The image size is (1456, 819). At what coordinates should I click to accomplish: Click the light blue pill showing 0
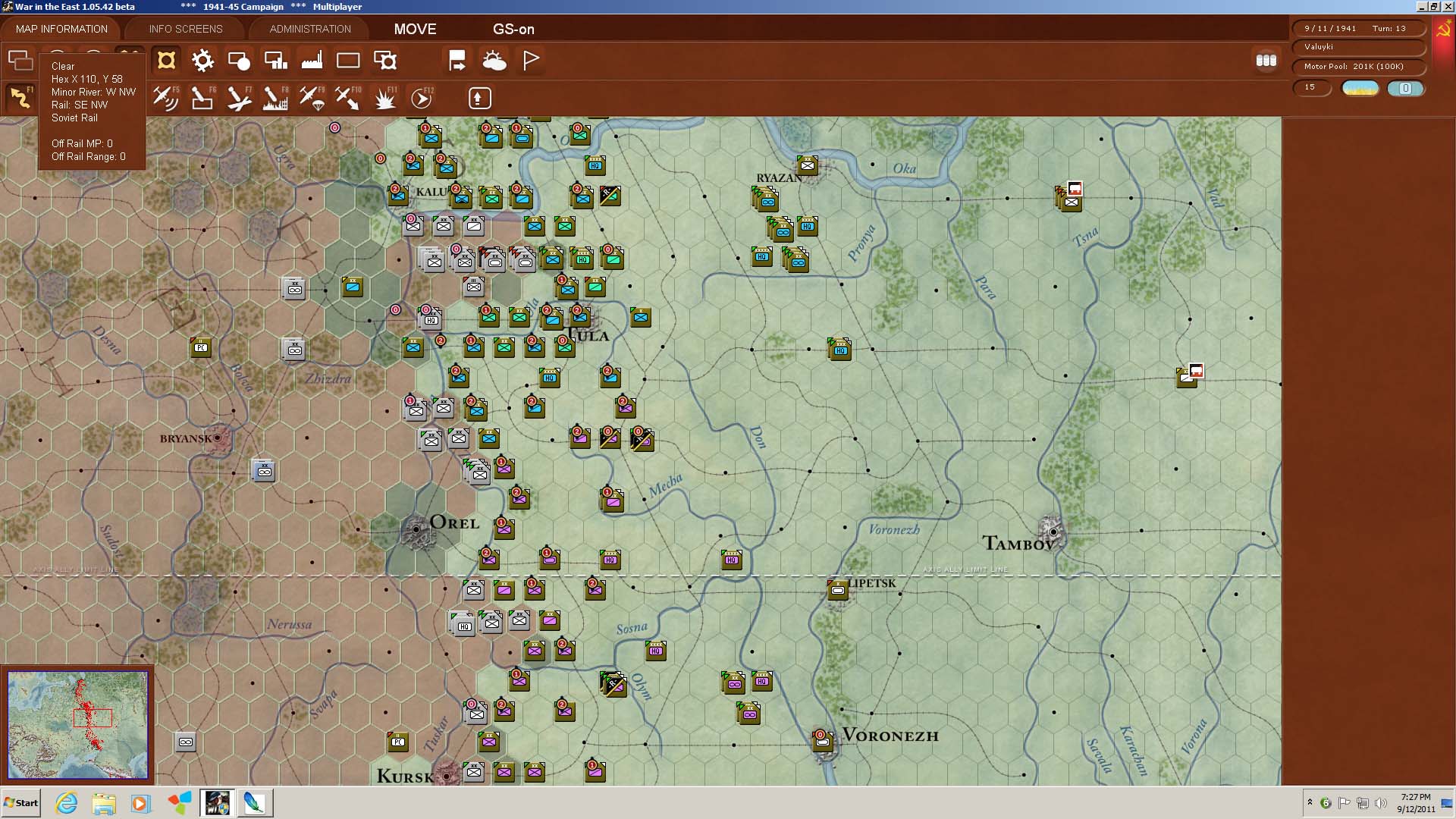pos(1405,88)
